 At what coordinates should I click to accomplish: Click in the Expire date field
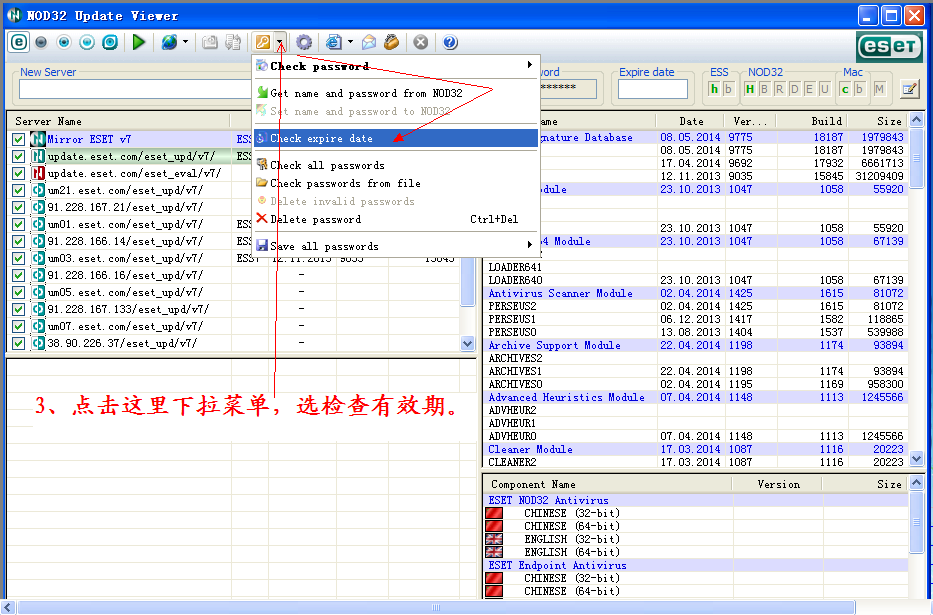[653, 89]
